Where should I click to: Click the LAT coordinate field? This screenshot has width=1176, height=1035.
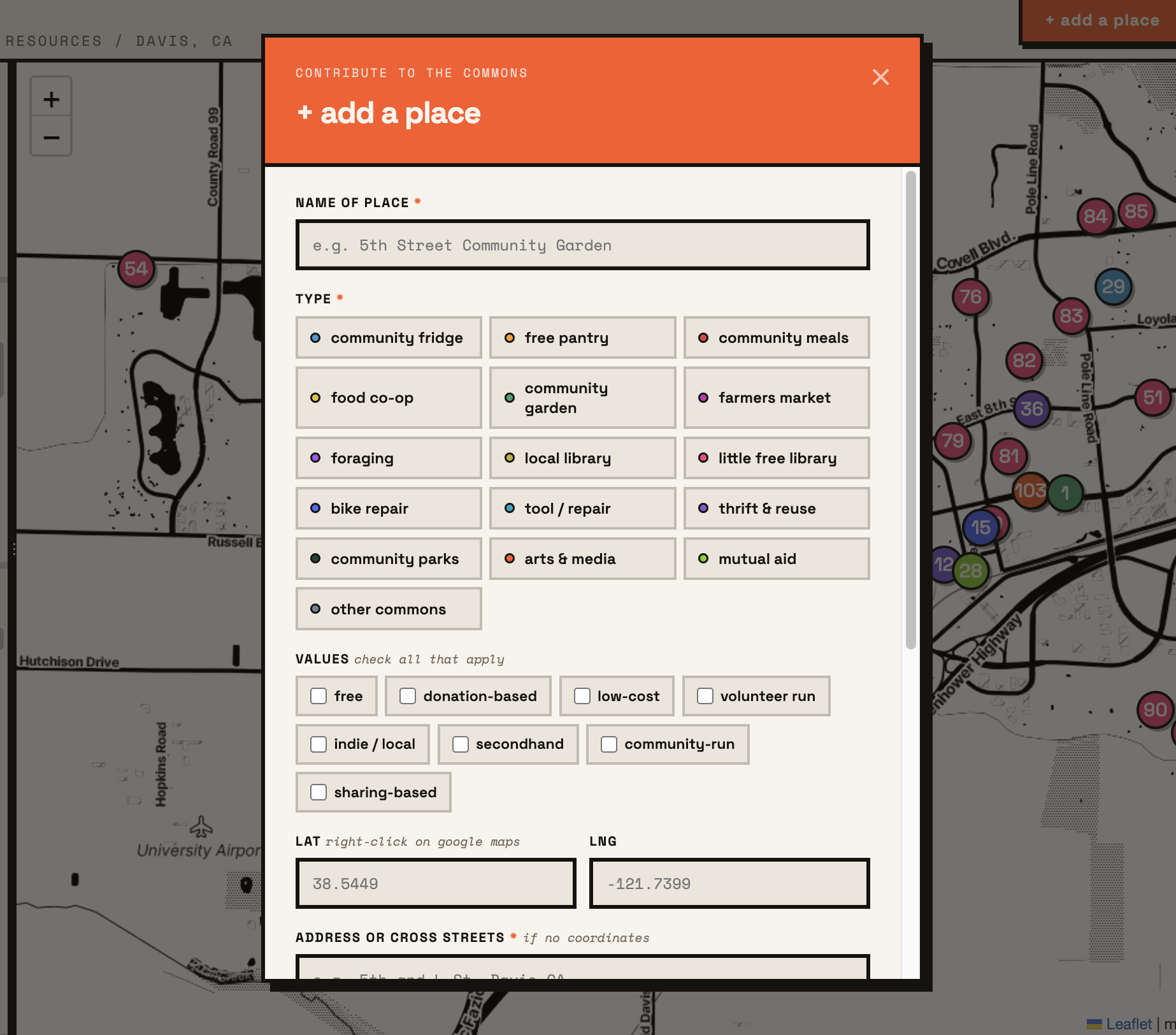[x=436, y=883]
